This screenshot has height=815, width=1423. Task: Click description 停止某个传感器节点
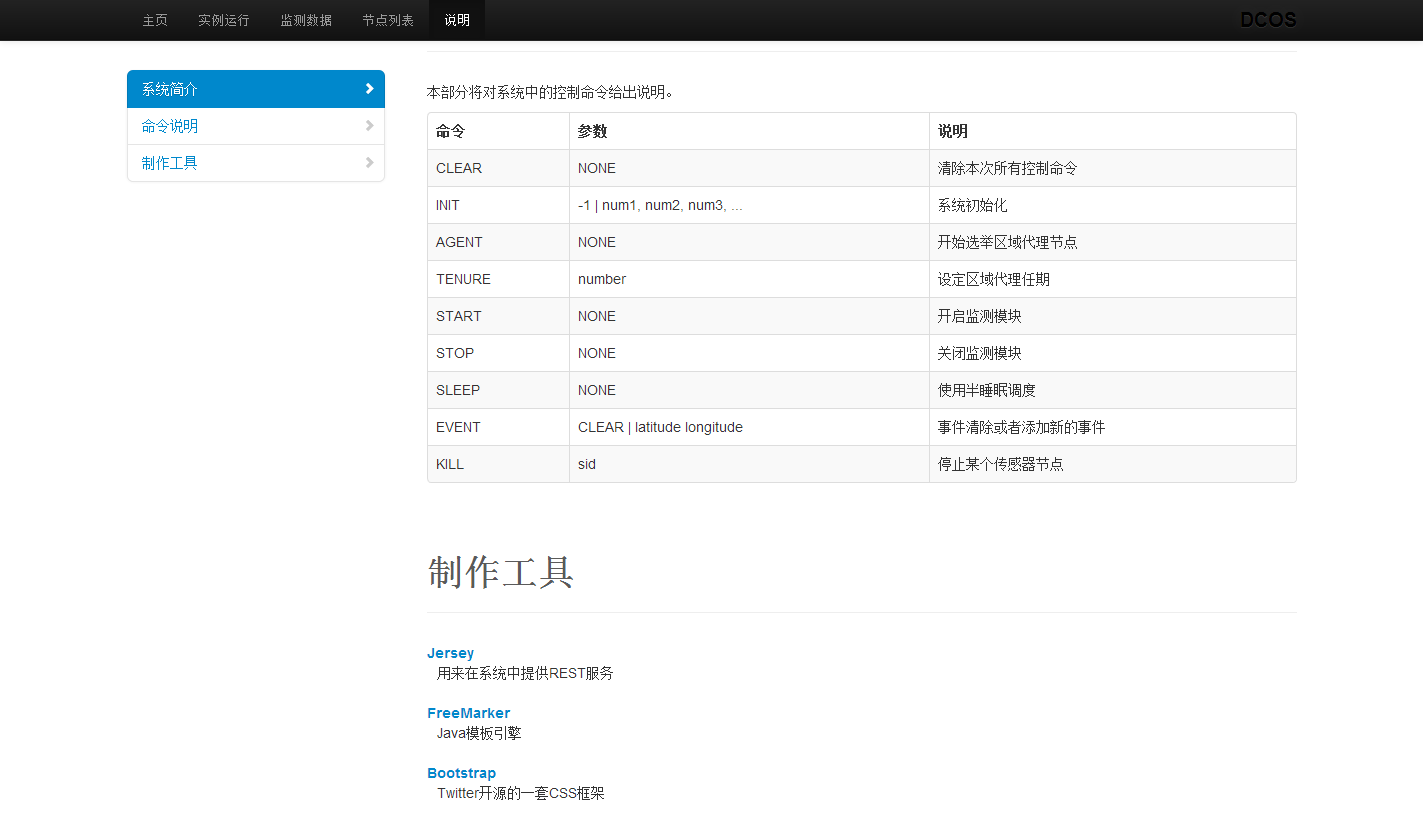pyautogui.click(x=1113, y=464)
